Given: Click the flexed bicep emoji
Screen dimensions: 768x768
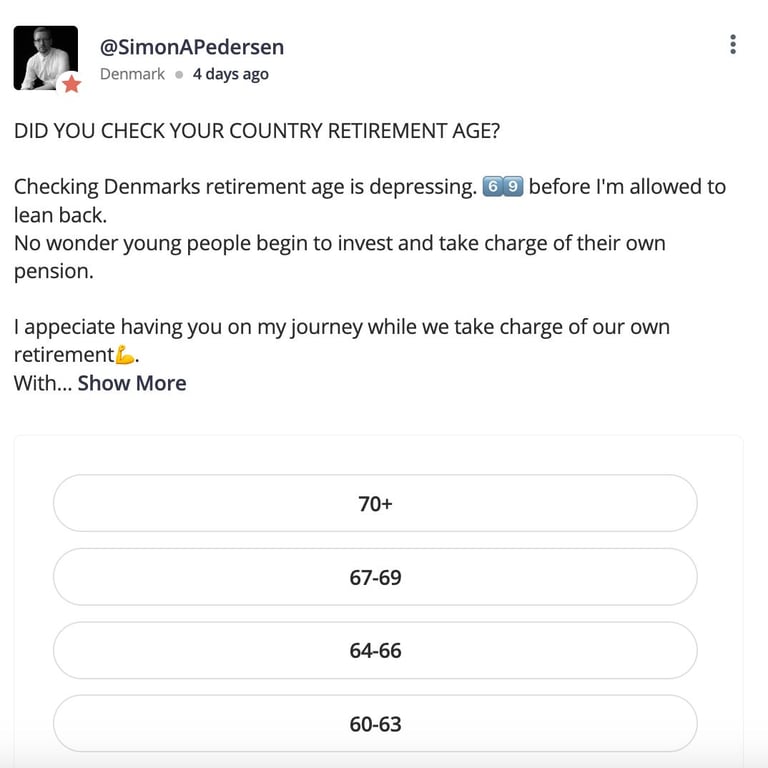Looking at the screenshot, I should tap(125, 355).
